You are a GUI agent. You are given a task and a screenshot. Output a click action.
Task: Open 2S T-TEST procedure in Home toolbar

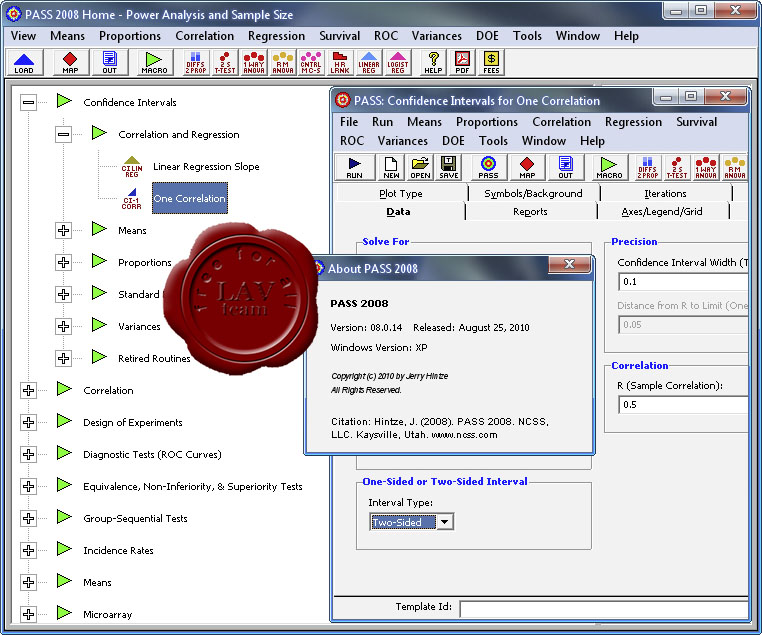click(225, 63)
